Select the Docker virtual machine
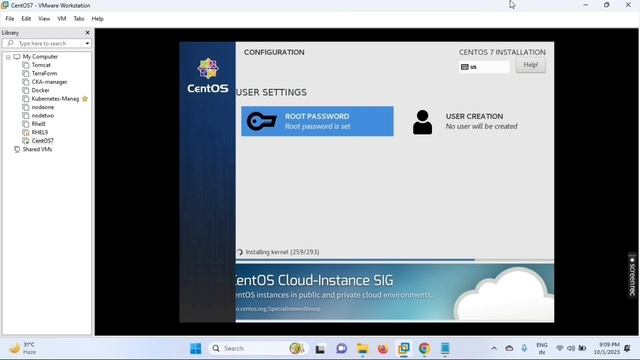The image size is (640, 360). (40, 90)
